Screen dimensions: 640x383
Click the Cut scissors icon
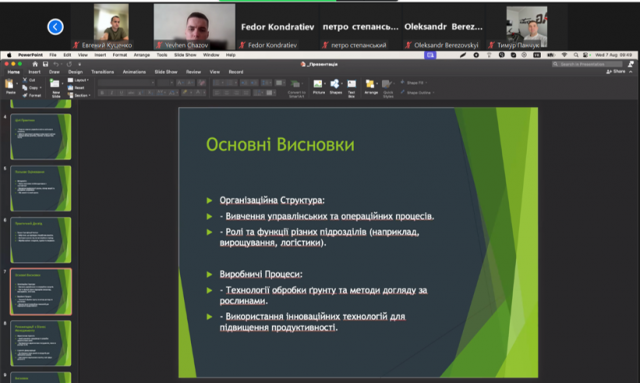tap(25, 80)
